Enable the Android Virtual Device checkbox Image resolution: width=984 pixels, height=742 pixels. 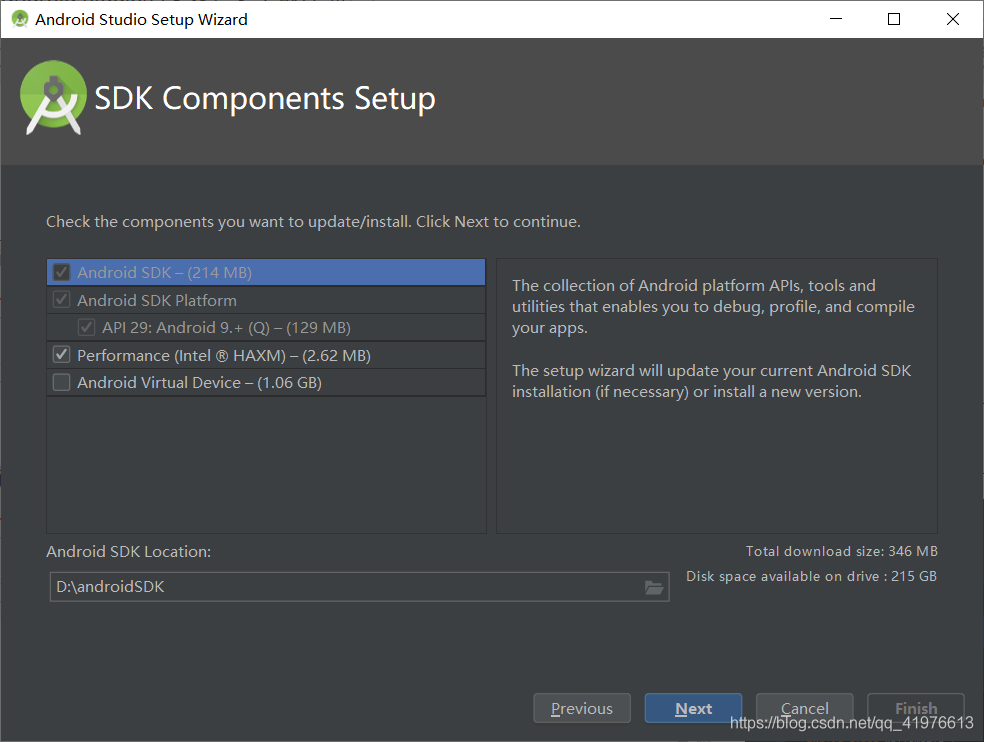tap(62, 382)
